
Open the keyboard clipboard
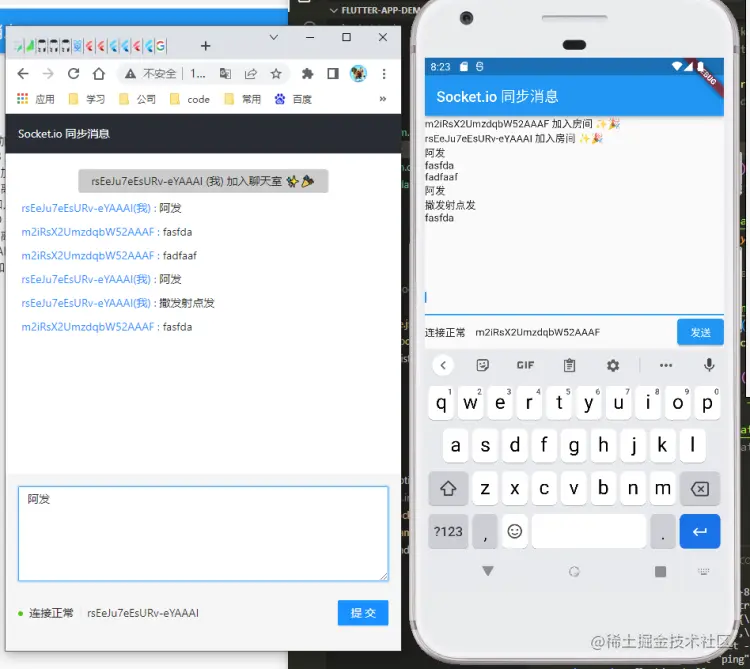tap(569, 365)
